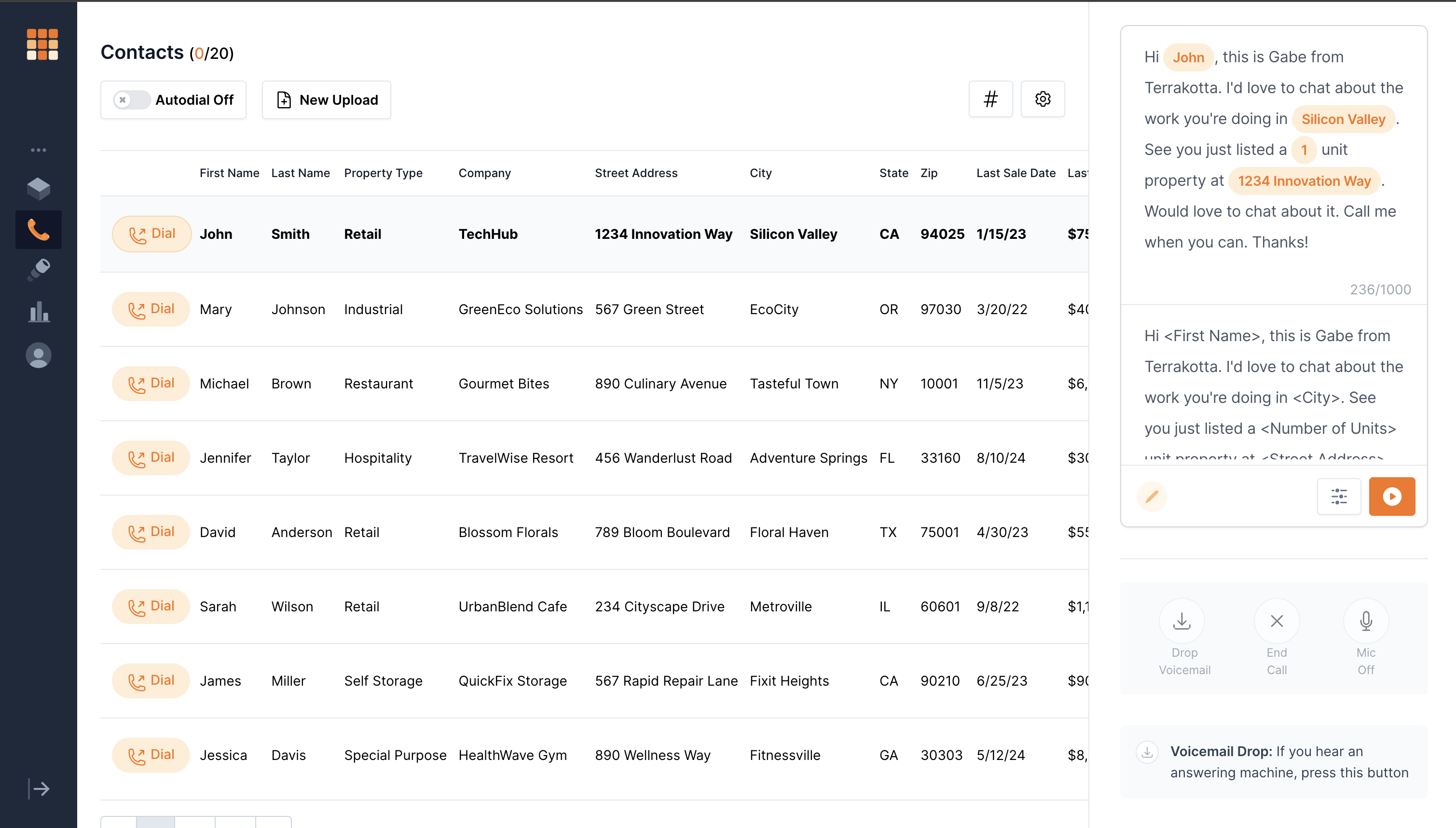Click the settings gear icon in contacts toolbar

pyautogui.click(x=1043, y=99)
